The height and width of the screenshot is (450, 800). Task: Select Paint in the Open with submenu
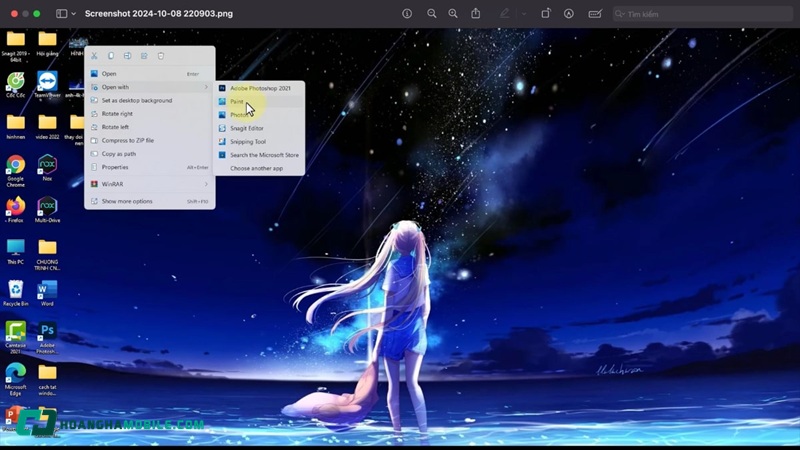point(237,101)
